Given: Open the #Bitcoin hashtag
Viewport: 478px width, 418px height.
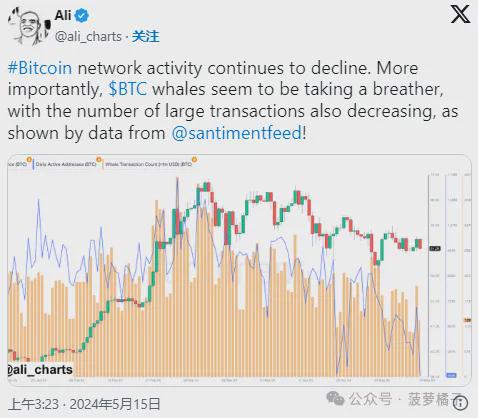Looking at the screenshot, I should (x=40, y=68).
